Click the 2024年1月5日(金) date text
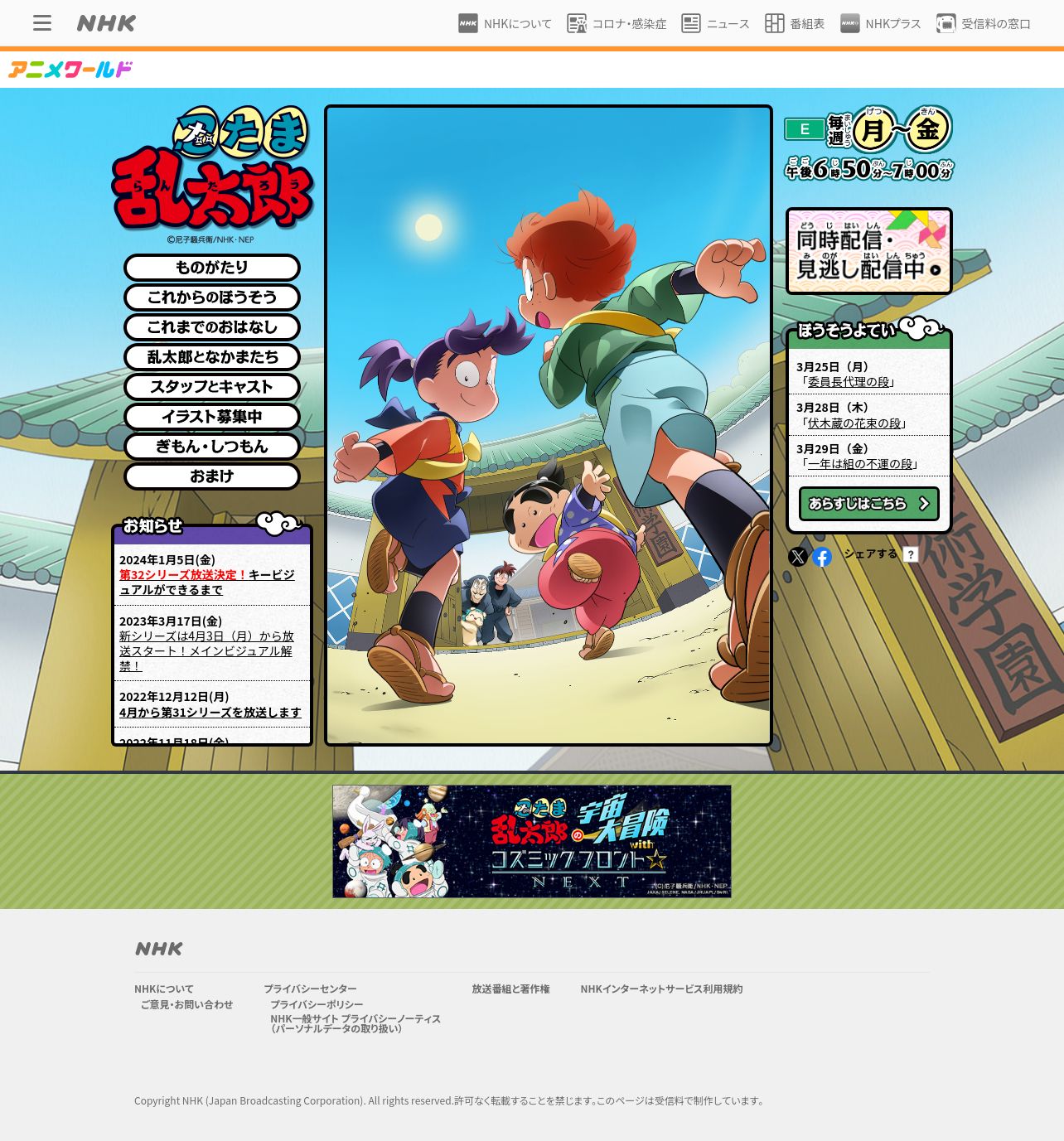The width and height of the screenshot is (1064, 1141). 167,560
